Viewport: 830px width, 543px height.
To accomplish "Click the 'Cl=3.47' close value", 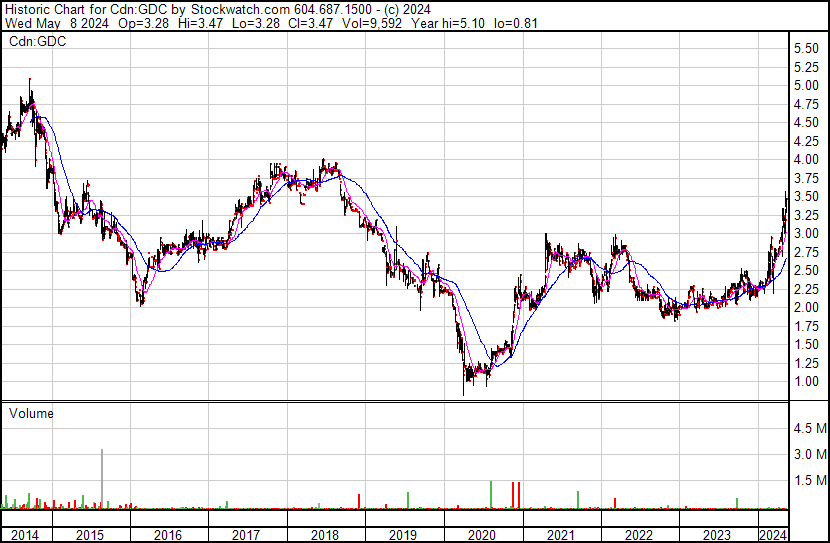I will coord(311,23).
